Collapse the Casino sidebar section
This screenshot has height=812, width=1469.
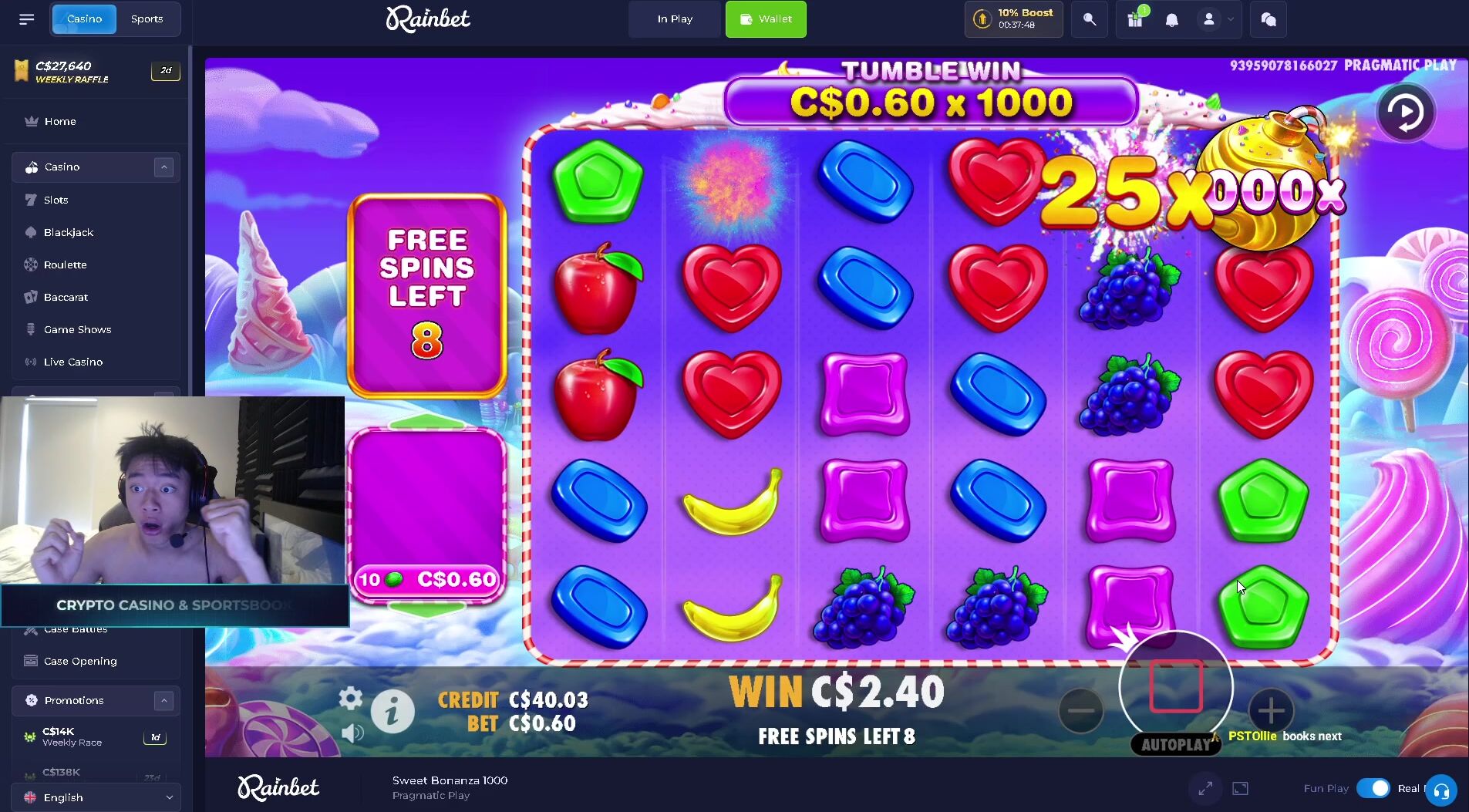(x=163, y=167)
